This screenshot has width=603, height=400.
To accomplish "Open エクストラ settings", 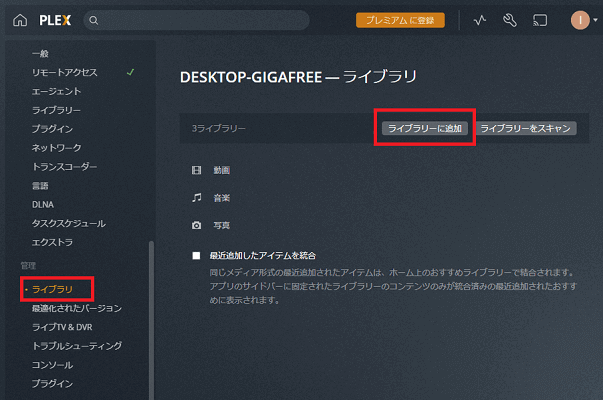I will 52,242.
